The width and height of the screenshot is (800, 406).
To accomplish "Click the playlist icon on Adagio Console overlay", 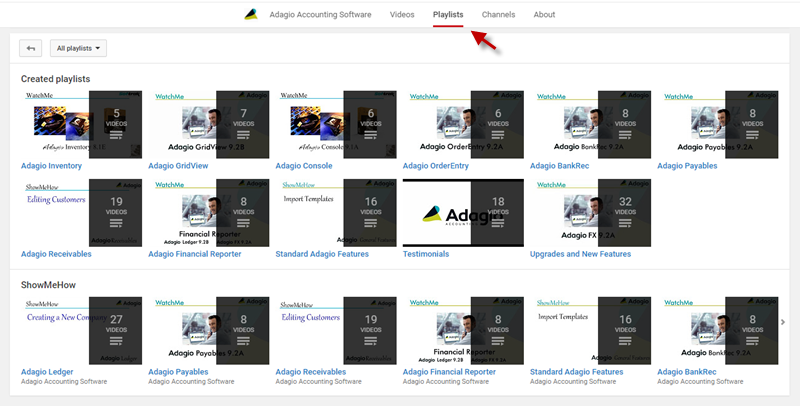I will pyautogui.click(x=370, y=136).
